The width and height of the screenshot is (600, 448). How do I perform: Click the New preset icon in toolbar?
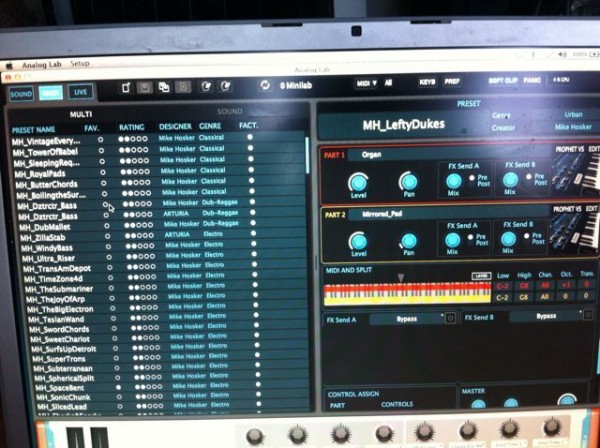point(125,87)
